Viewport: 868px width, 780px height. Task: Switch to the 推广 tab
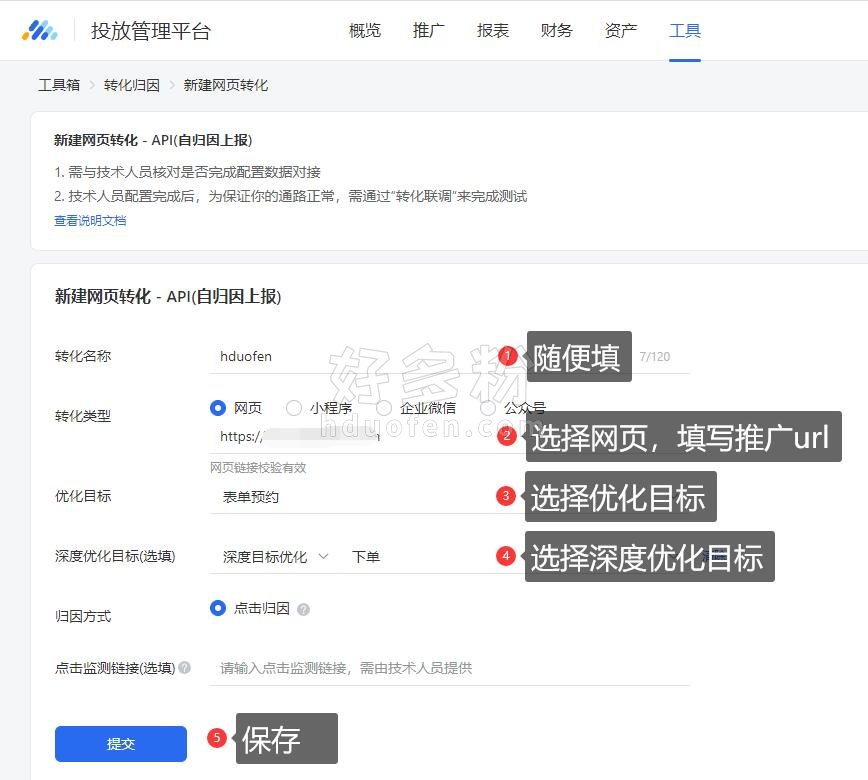[429, 30]
